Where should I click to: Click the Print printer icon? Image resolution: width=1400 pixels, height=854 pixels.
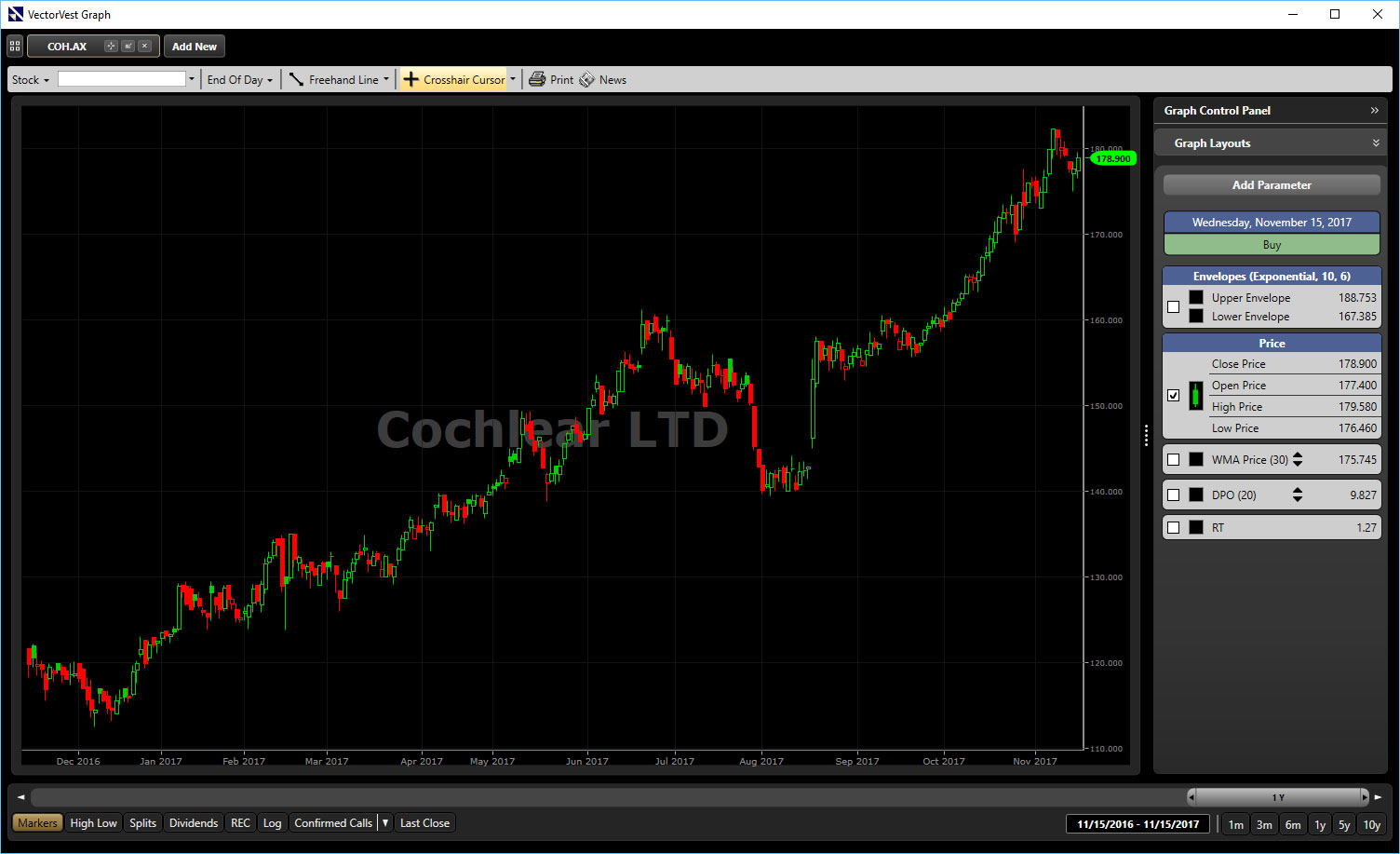537,80
